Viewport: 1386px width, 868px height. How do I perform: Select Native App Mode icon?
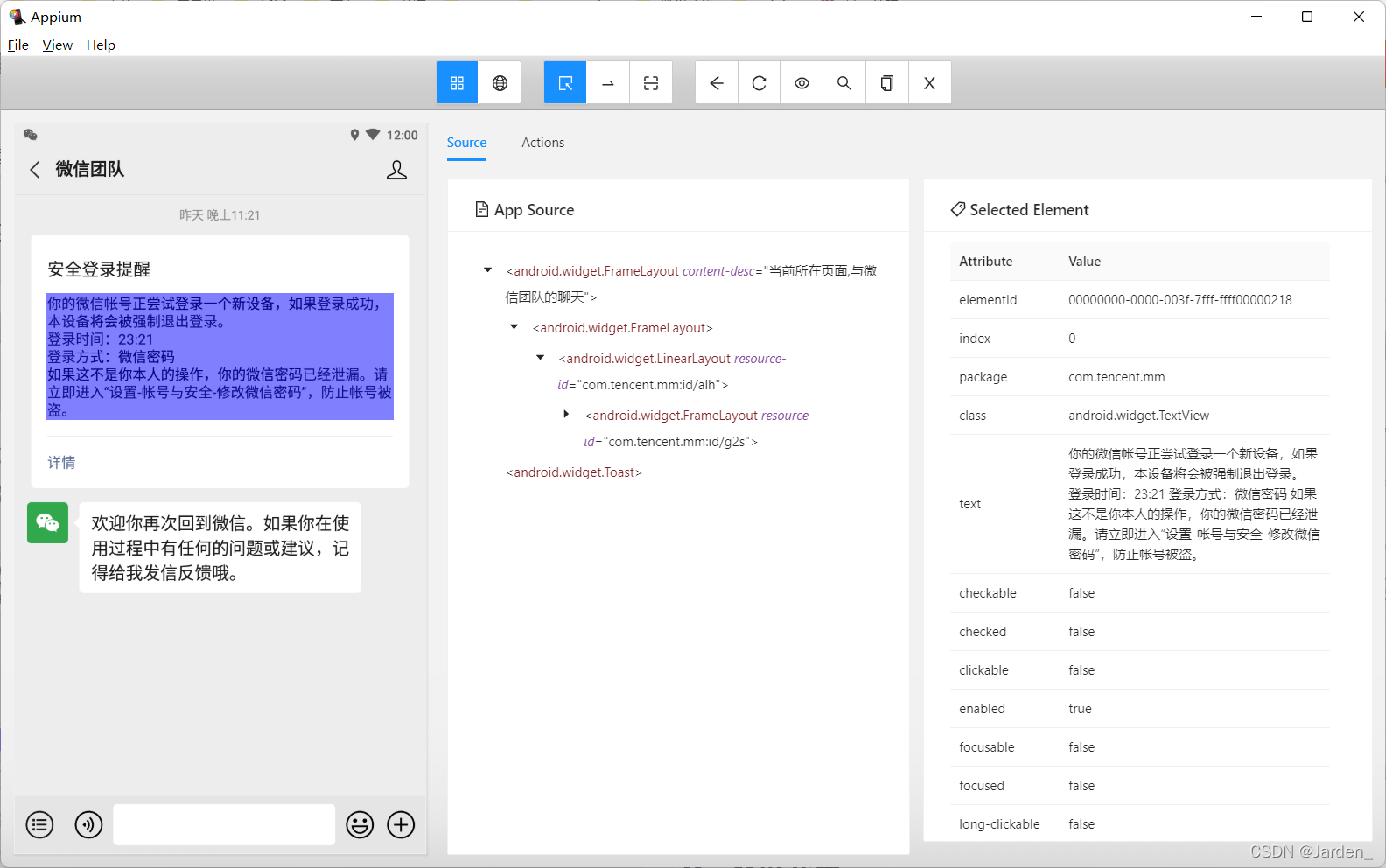tap(457, 83)
